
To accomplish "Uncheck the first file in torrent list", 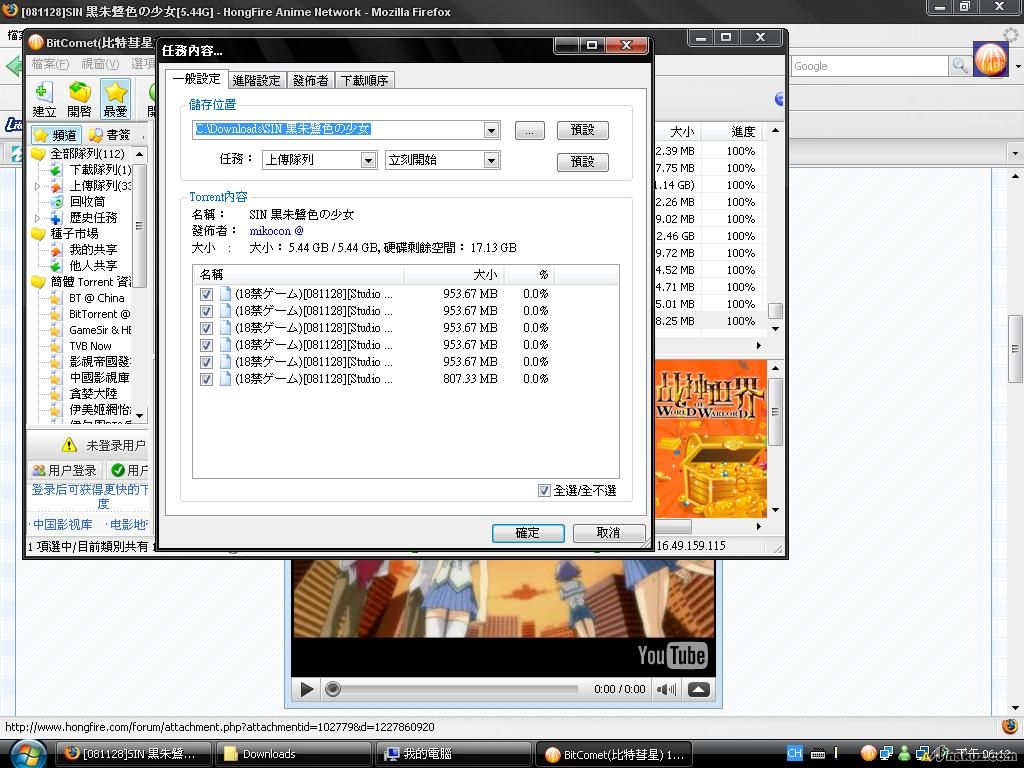I will 206,294.
